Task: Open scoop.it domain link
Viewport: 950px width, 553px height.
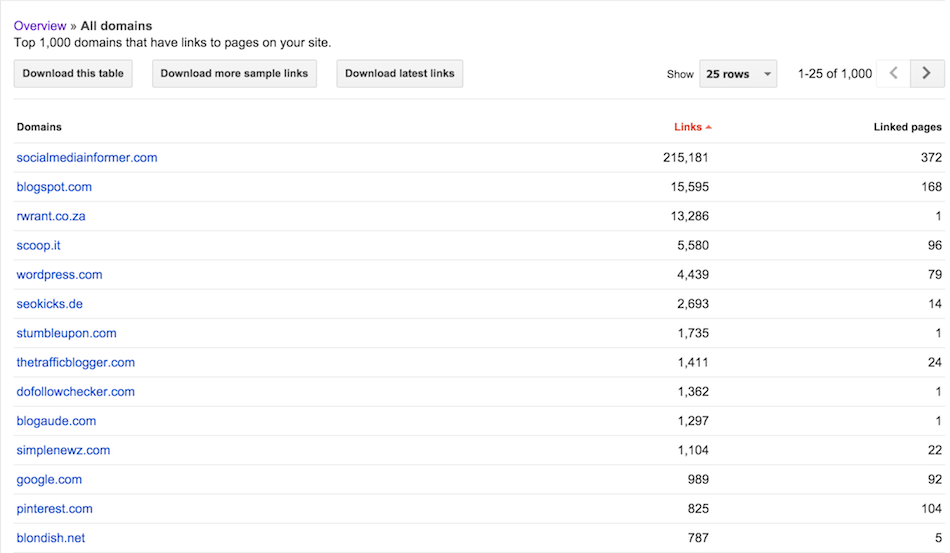Action: click(x=38, y=245)
